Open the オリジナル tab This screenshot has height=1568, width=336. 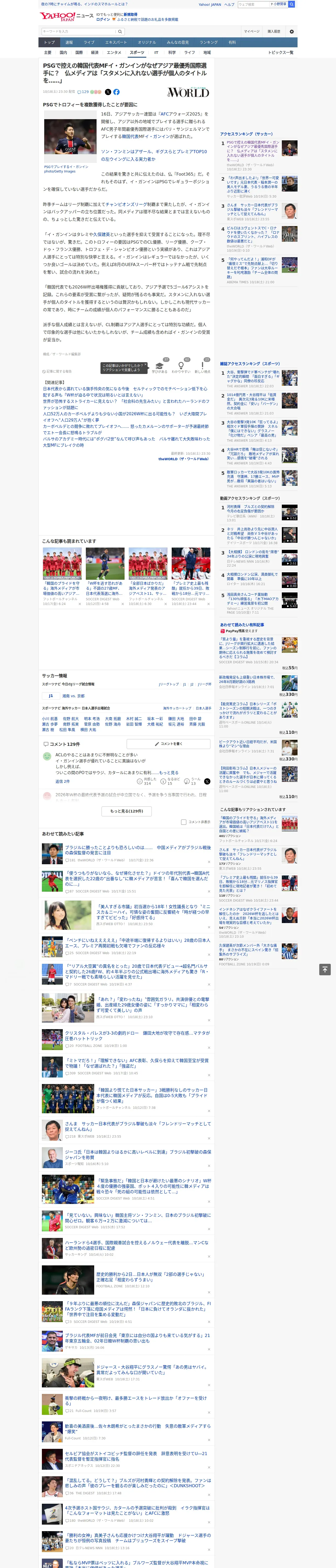click(147, 43)
